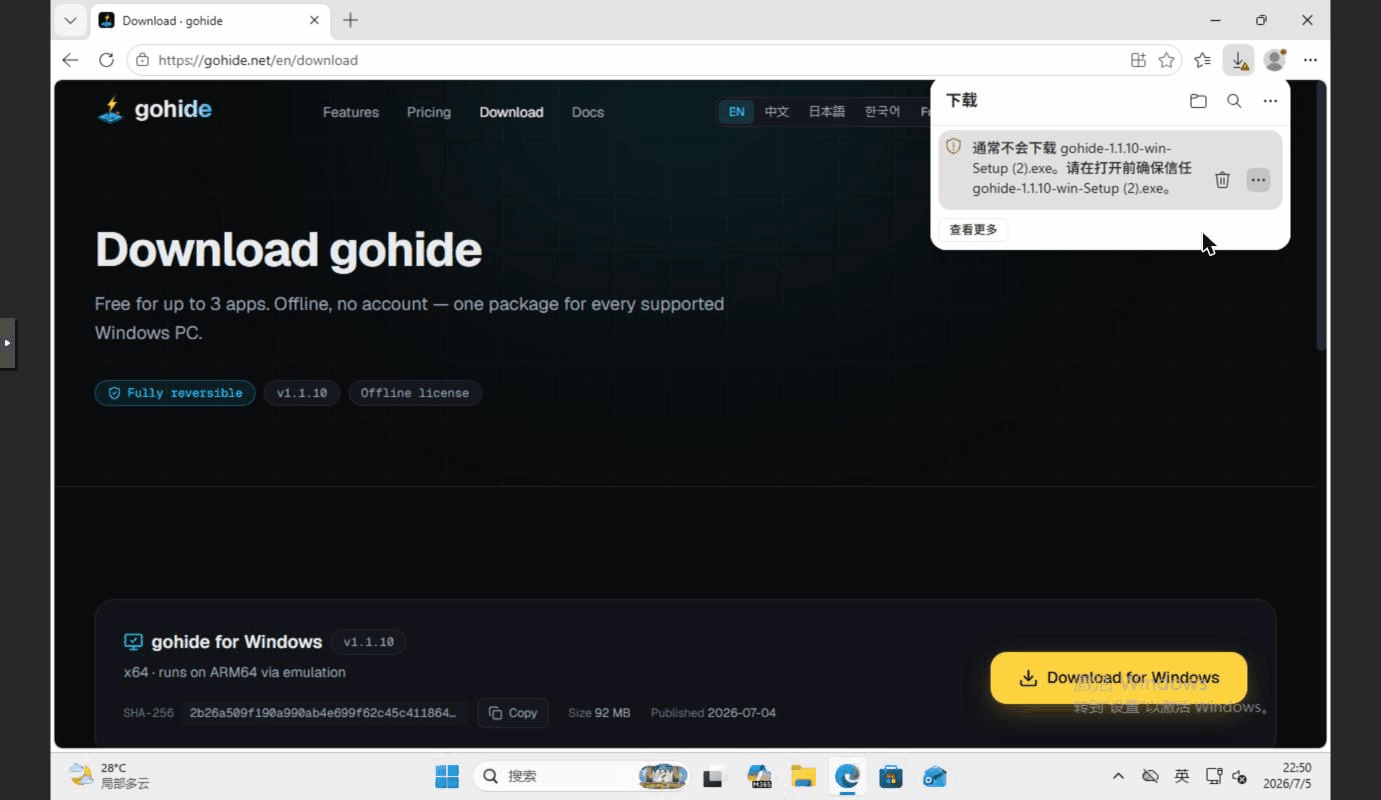Open Microsoft Store from the taskbar

[x=891, y=776]
